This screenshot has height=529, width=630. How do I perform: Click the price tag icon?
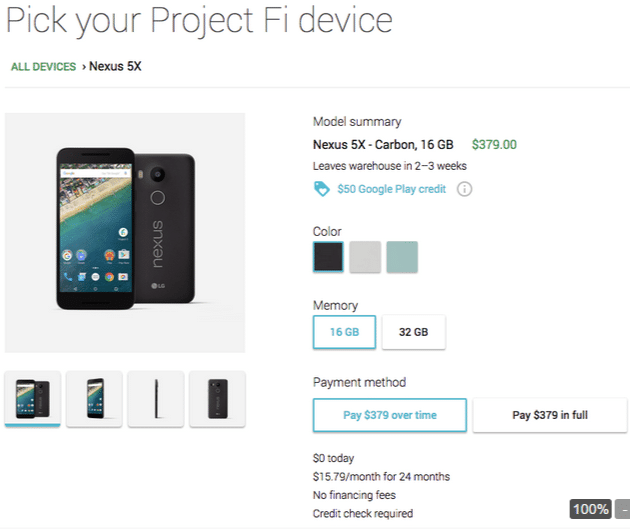[x=321, y=188]
